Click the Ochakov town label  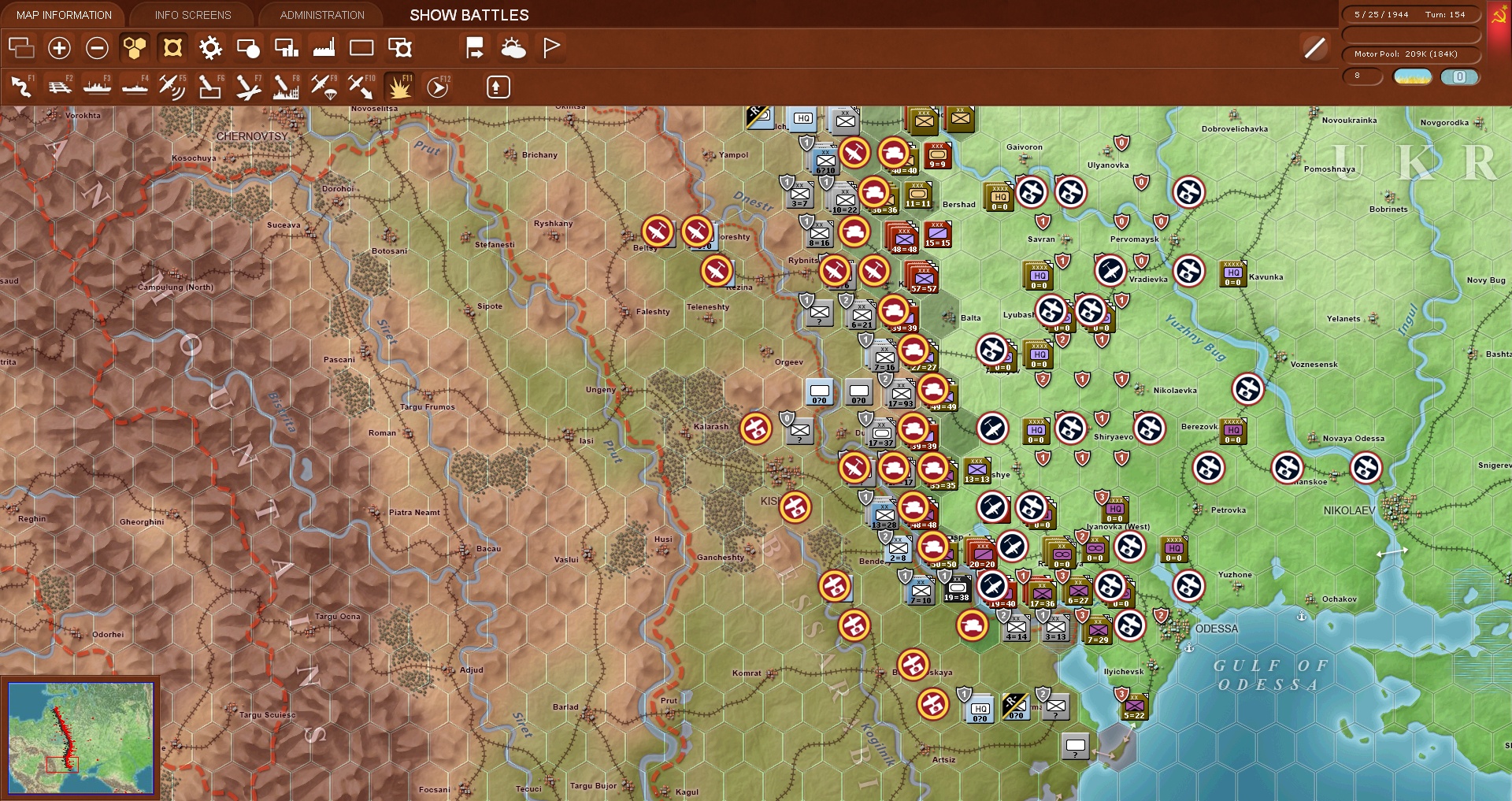pos(1339,599)
